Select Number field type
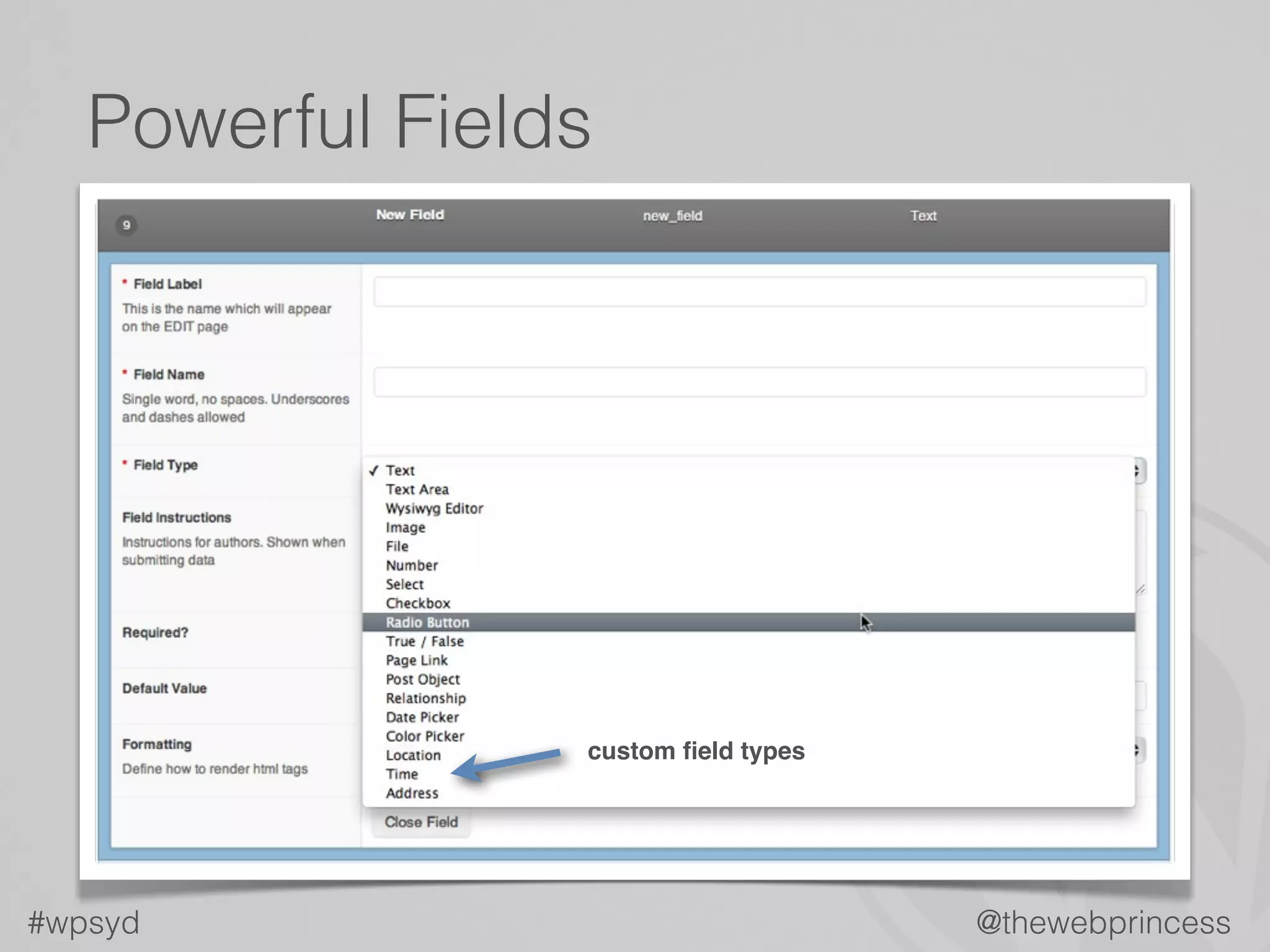Viewport: 1270px width, 952px height. (x=748, y=565)
